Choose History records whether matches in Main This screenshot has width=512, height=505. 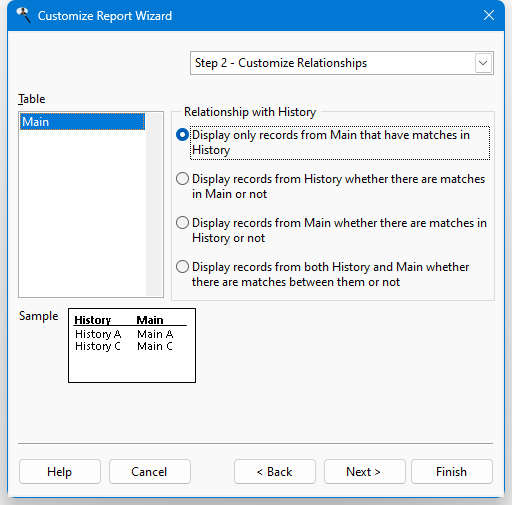tap(330, 186)
